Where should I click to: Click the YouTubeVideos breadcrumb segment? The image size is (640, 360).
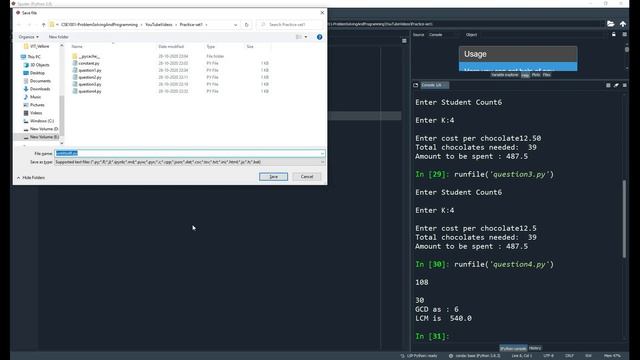[159, 24]
